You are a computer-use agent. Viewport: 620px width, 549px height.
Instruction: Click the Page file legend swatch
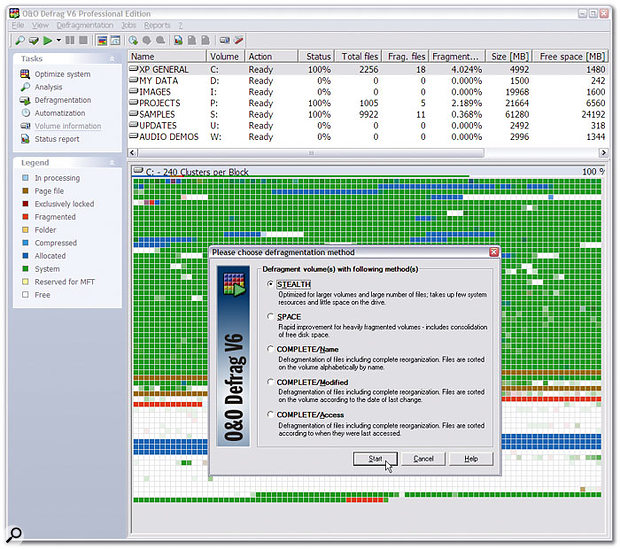pyautogui.click(x=25, y=191)
